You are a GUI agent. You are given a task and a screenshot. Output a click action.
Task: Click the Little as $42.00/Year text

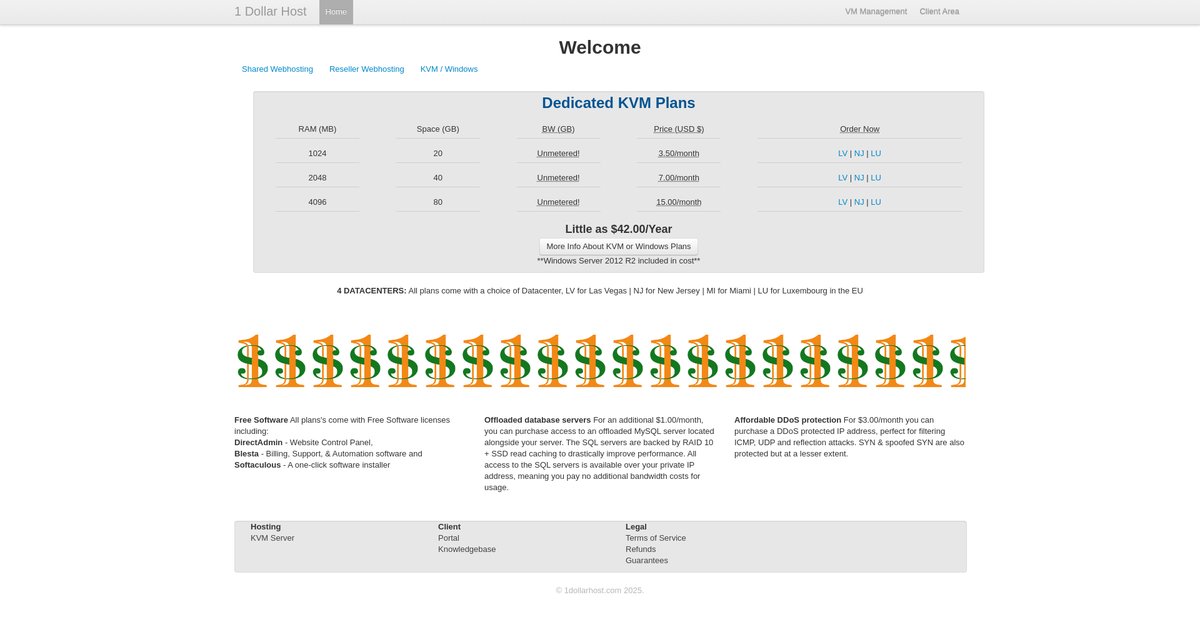618,229
